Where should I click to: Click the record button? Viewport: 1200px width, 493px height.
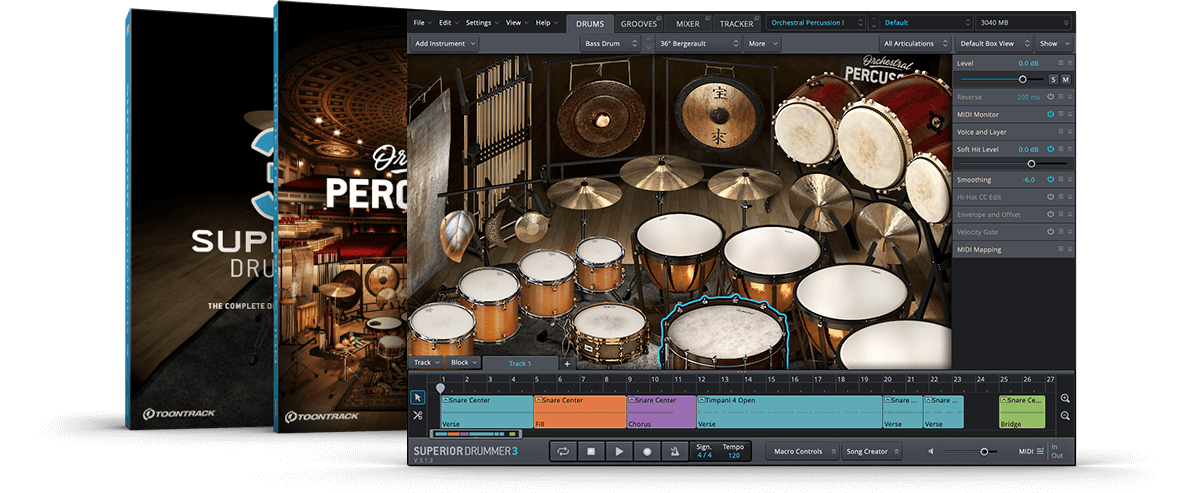(x=647, y=452)
